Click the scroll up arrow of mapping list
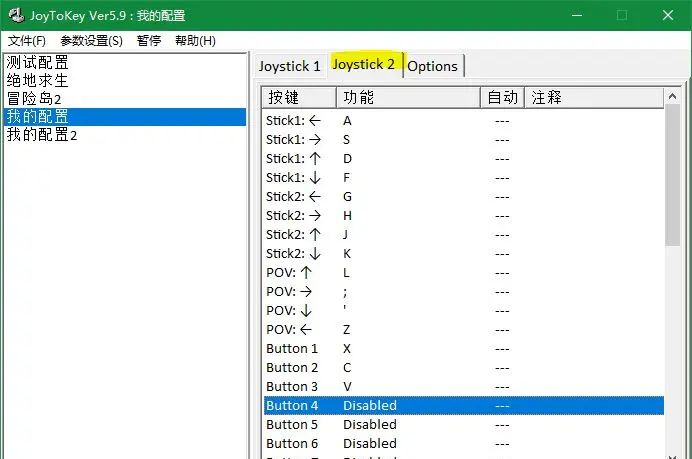This screenshot has height=459, width=692. tap(672, 96)
